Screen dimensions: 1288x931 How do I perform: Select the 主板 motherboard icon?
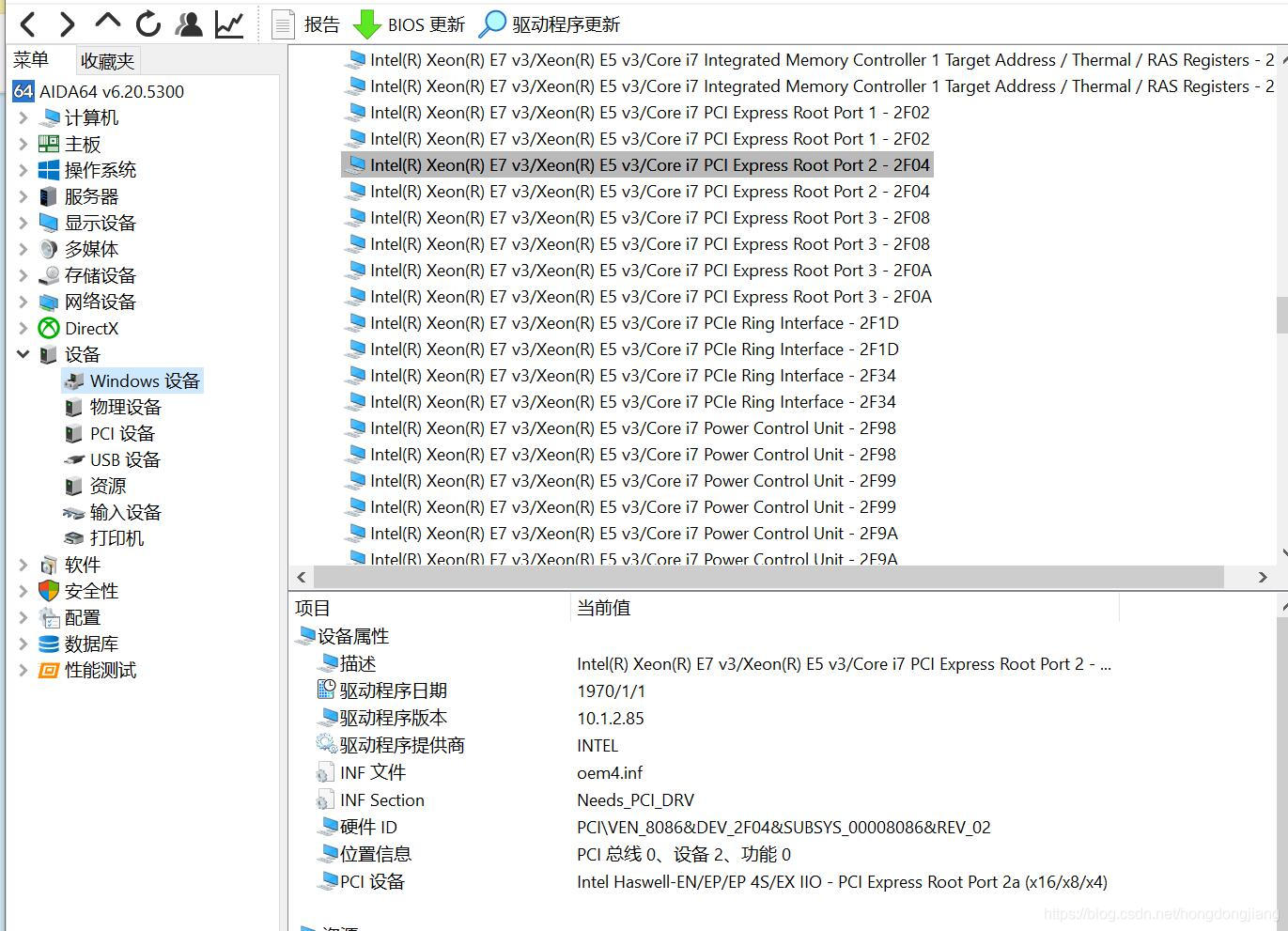click(49, 144)
